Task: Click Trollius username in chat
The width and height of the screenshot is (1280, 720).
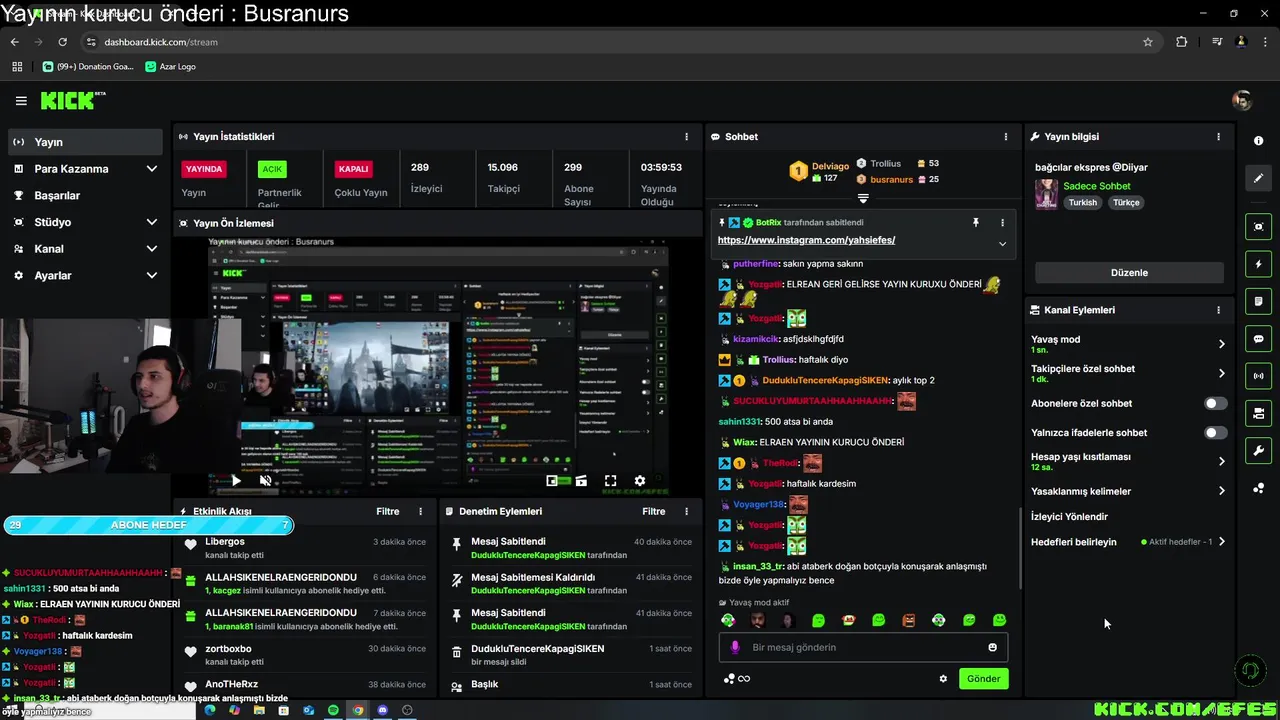Action: pos(778,360)
